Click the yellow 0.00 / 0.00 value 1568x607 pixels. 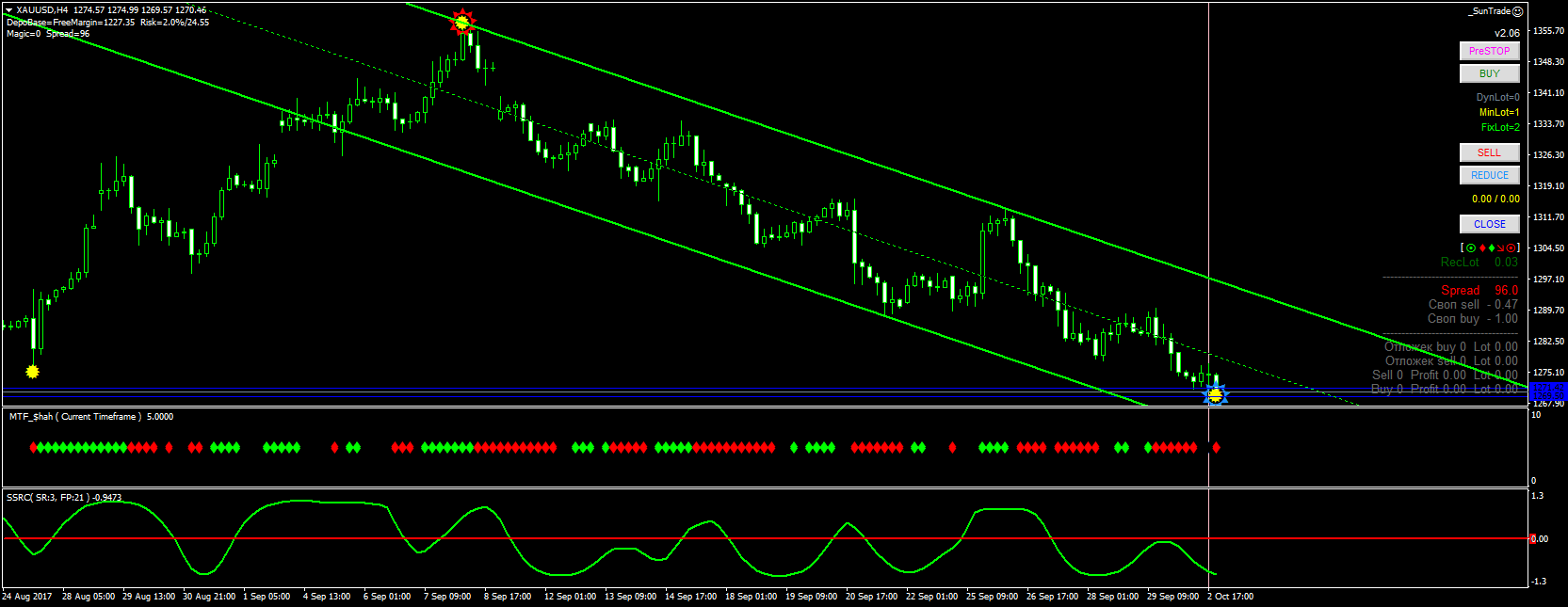[x=1495, y=199]
